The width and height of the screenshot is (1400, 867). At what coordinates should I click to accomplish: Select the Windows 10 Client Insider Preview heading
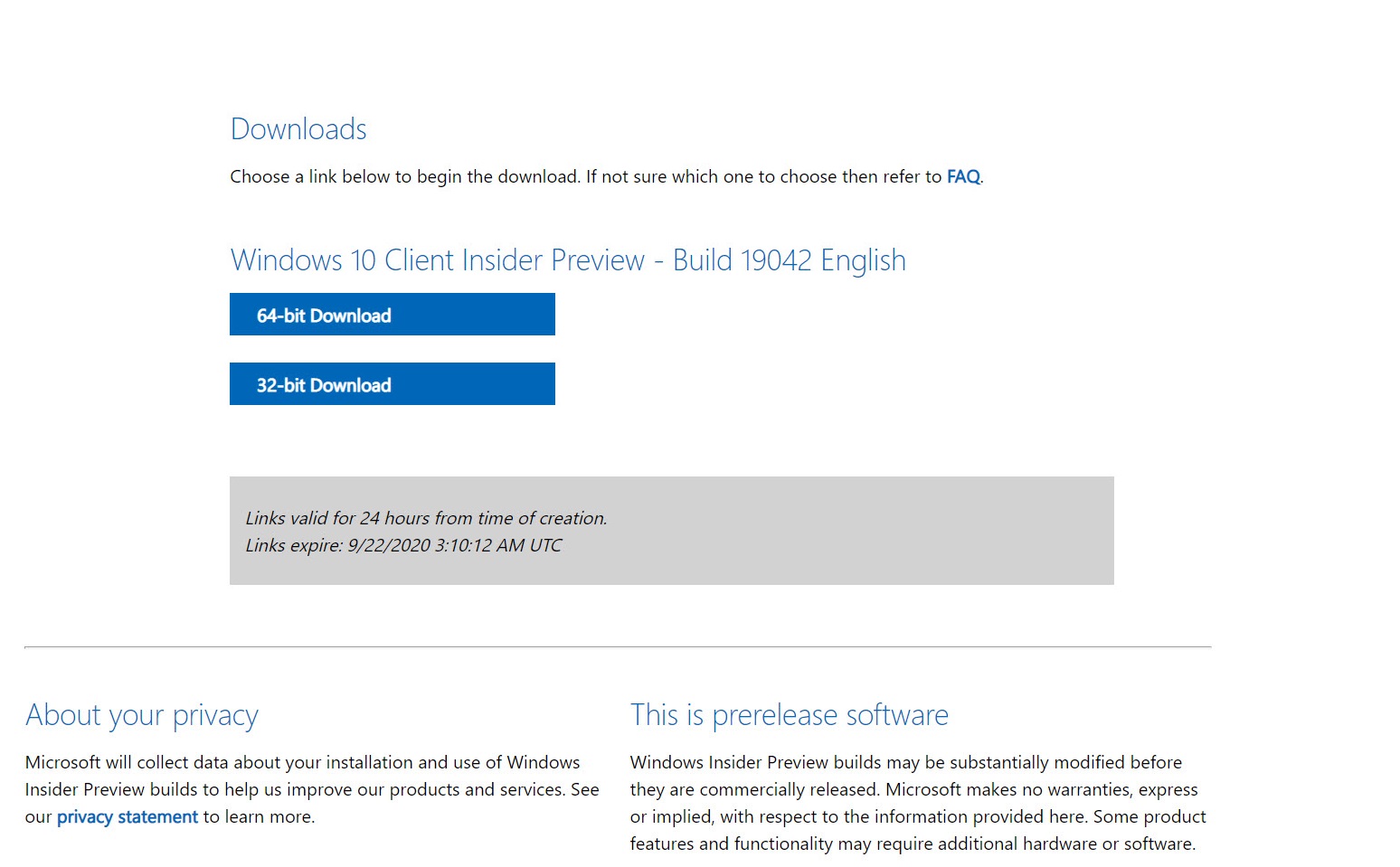568,260
